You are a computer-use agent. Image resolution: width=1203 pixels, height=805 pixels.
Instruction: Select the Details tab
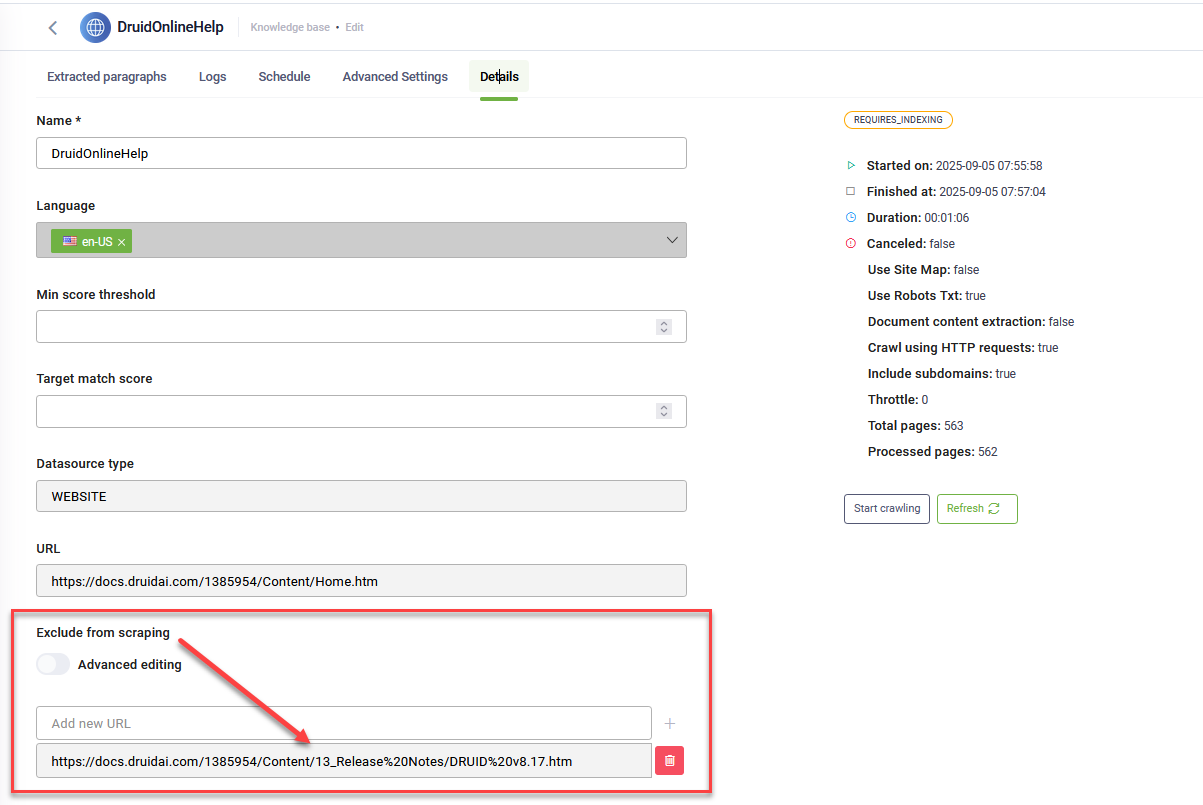pyautogui.click(x=499, y=77)
